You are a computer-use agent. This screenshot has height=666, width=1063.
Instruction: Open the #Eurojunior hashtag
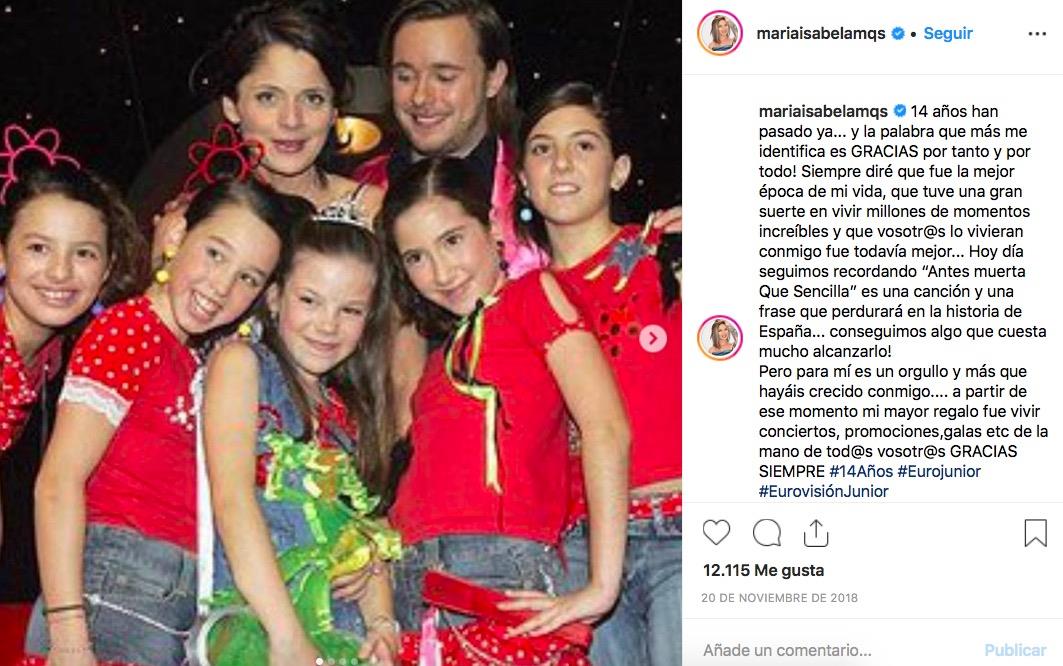(939, 471)
